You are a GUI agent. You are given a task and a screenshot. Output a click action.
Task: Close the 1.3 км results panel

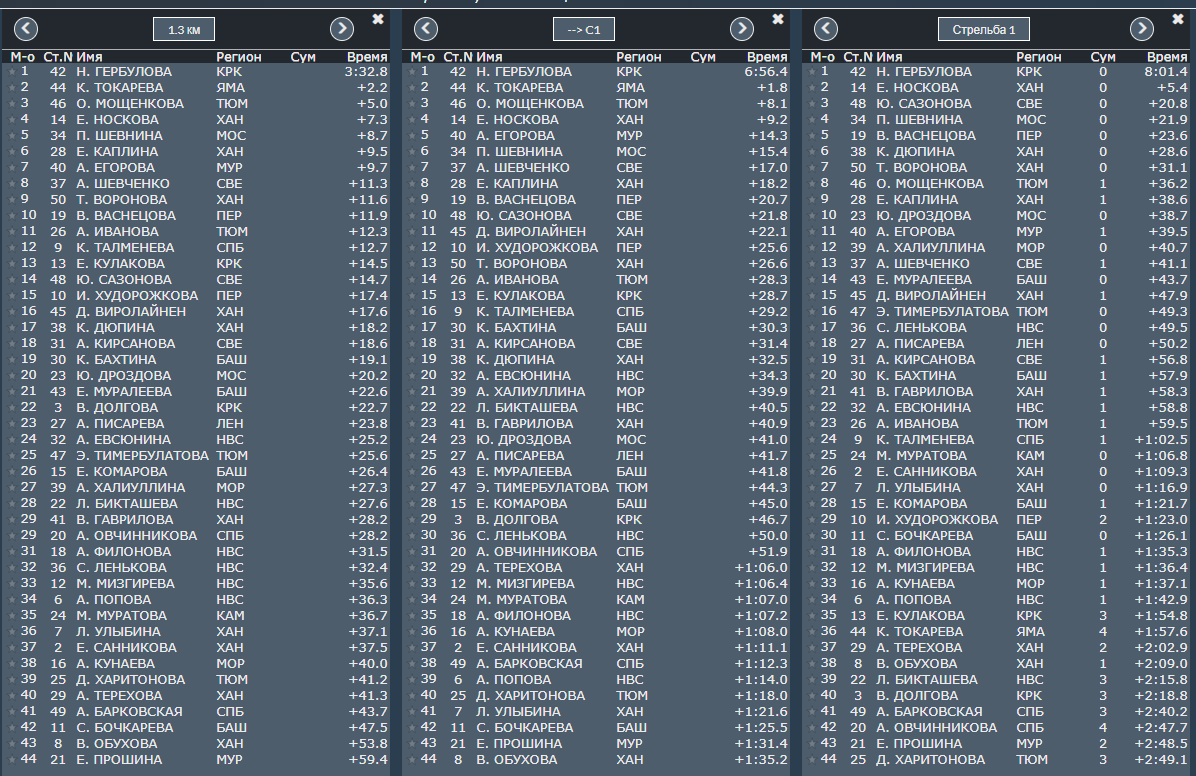(378, 19)
